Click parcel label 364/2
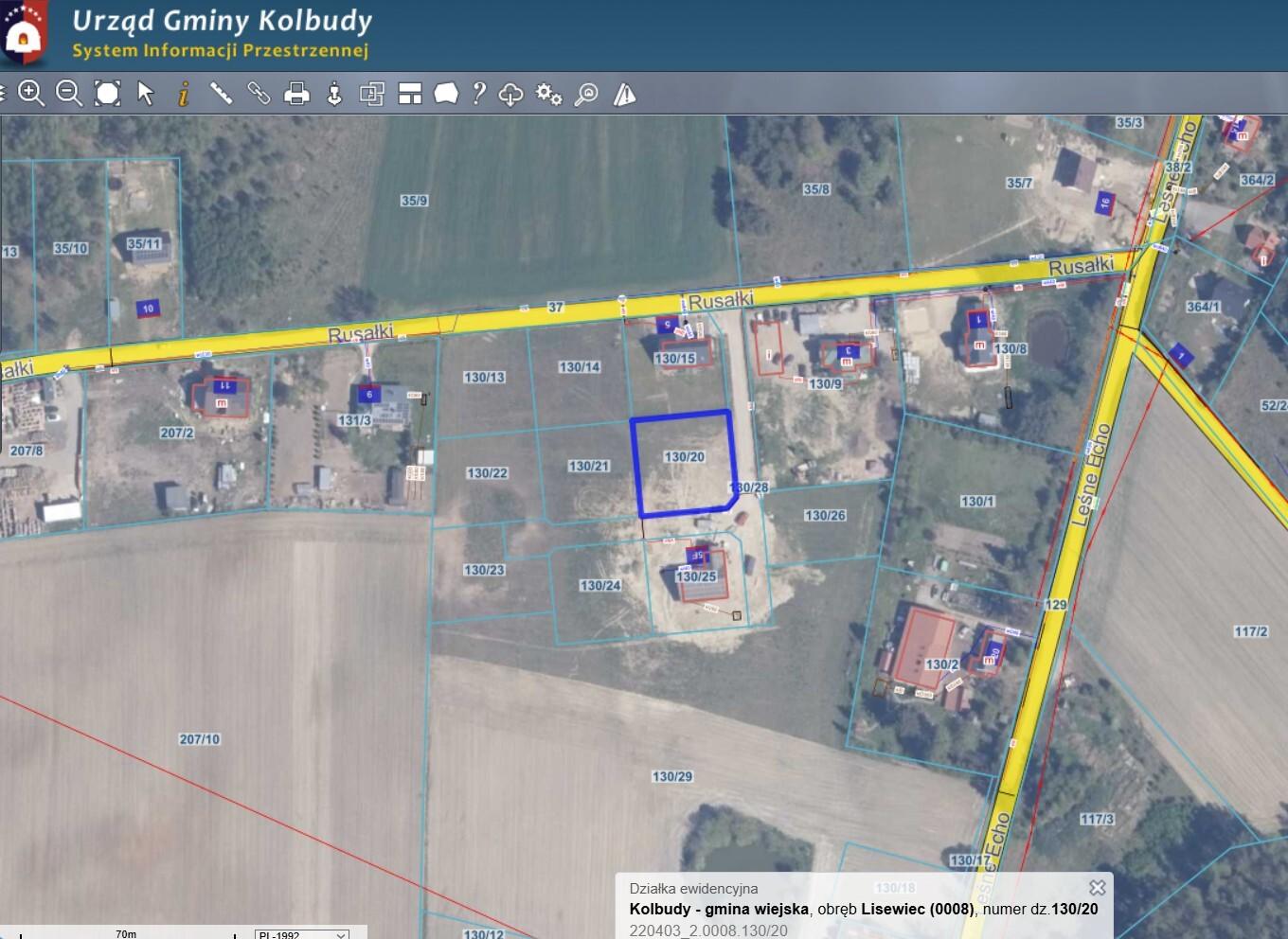Viewport: 1288px width, 939px height. (1257, 180)
